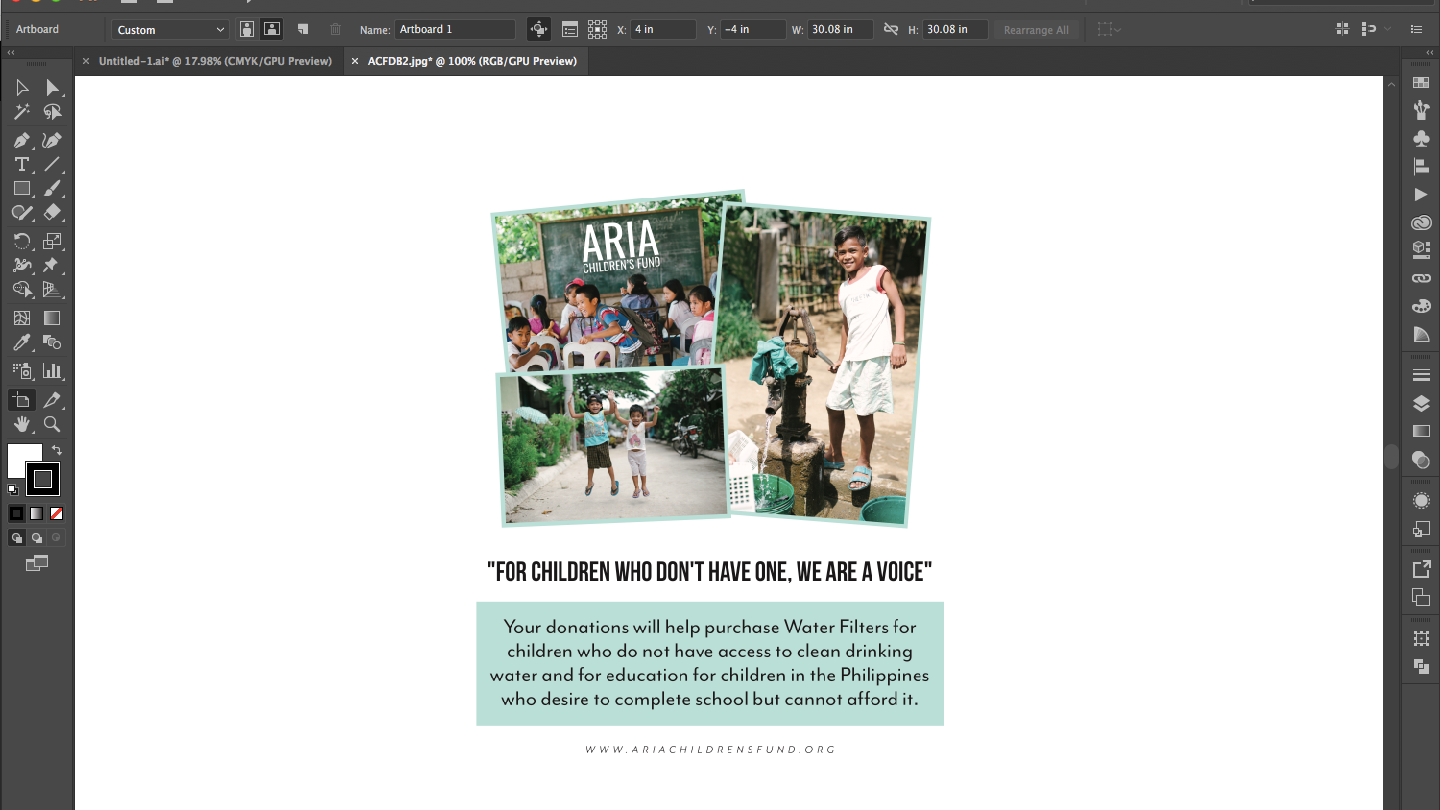
Task: Set fill to None
Action: click(56, 513)
